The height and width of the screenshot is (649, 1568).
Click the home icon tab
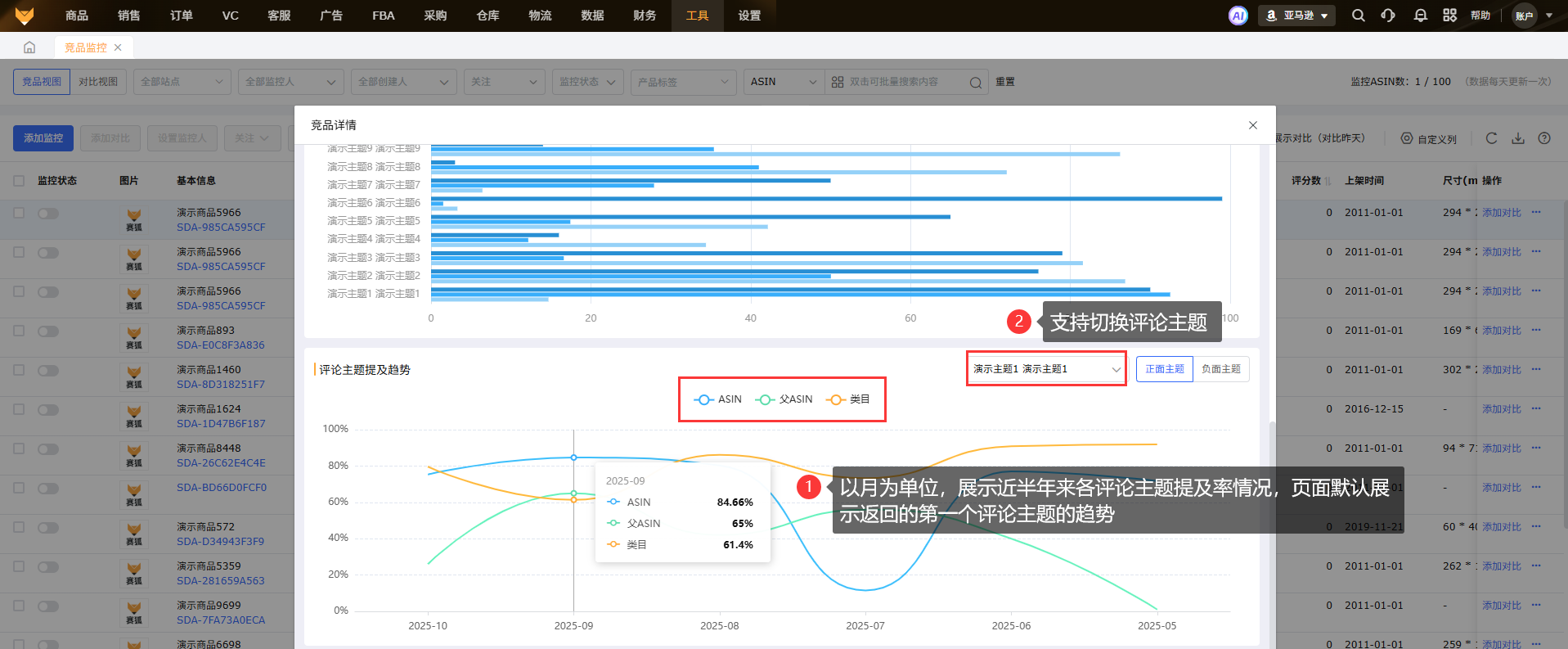tap(29, 47)
